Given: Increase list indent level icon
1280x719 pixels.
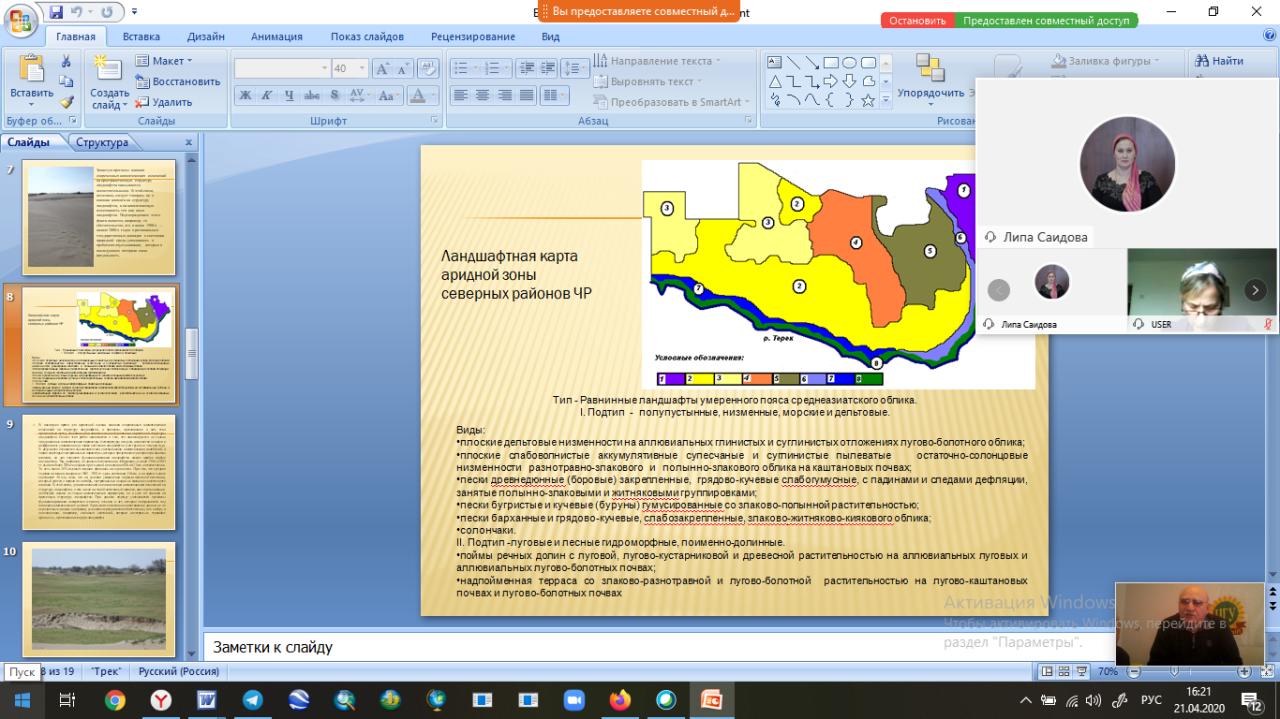Looking at the screenshot, I should (546, 69).
